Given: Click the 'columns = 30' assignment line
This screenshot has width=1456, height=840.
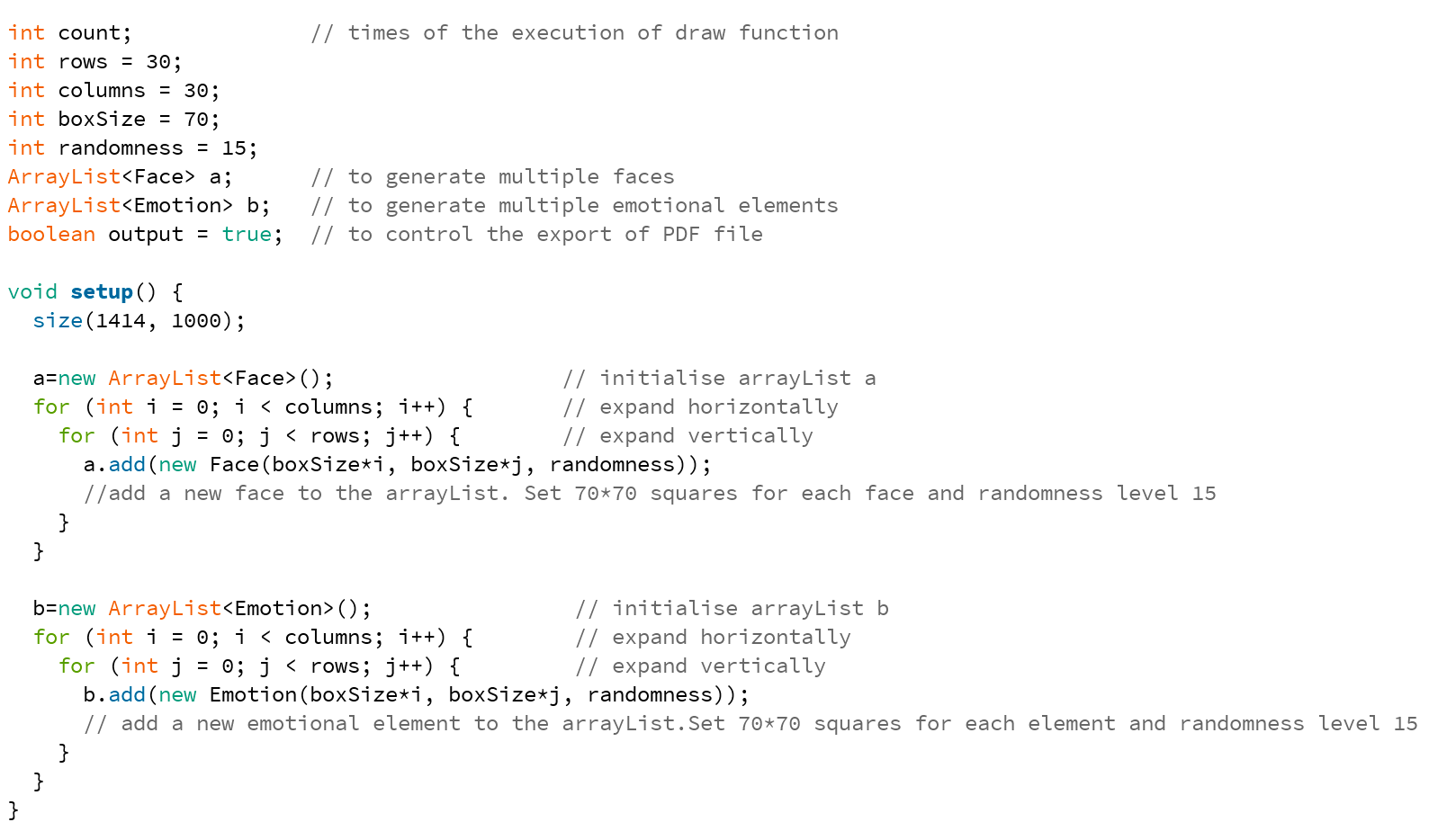Looking at the screenshot, I should 113,91.
